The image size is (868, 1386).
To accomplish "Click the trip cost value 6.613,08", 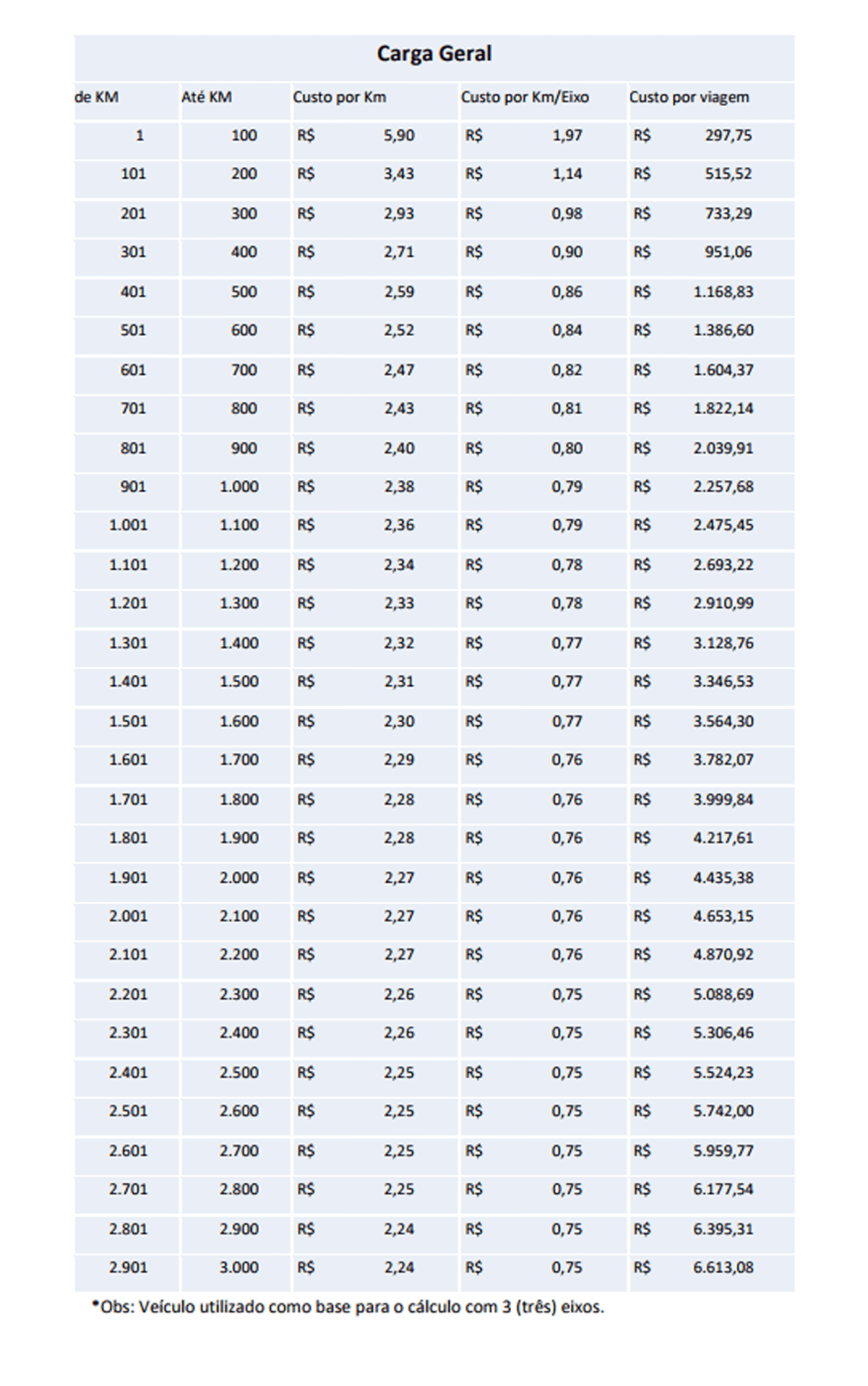I will pyautogui.click(x=723, y=1268).
